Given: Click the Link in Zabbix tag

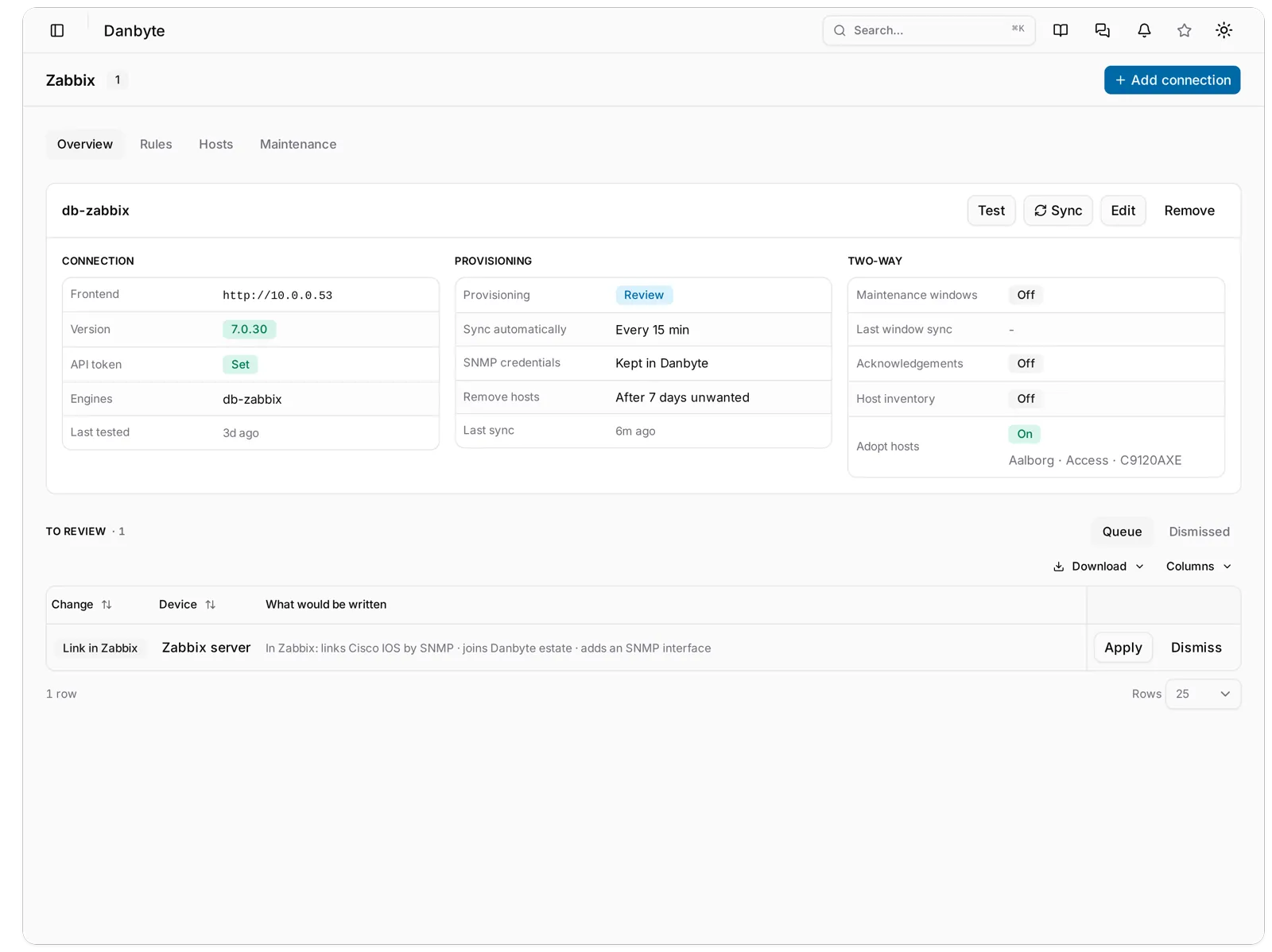Looking at the screenshot, I should pyautogui.click(x=100, y=648).
